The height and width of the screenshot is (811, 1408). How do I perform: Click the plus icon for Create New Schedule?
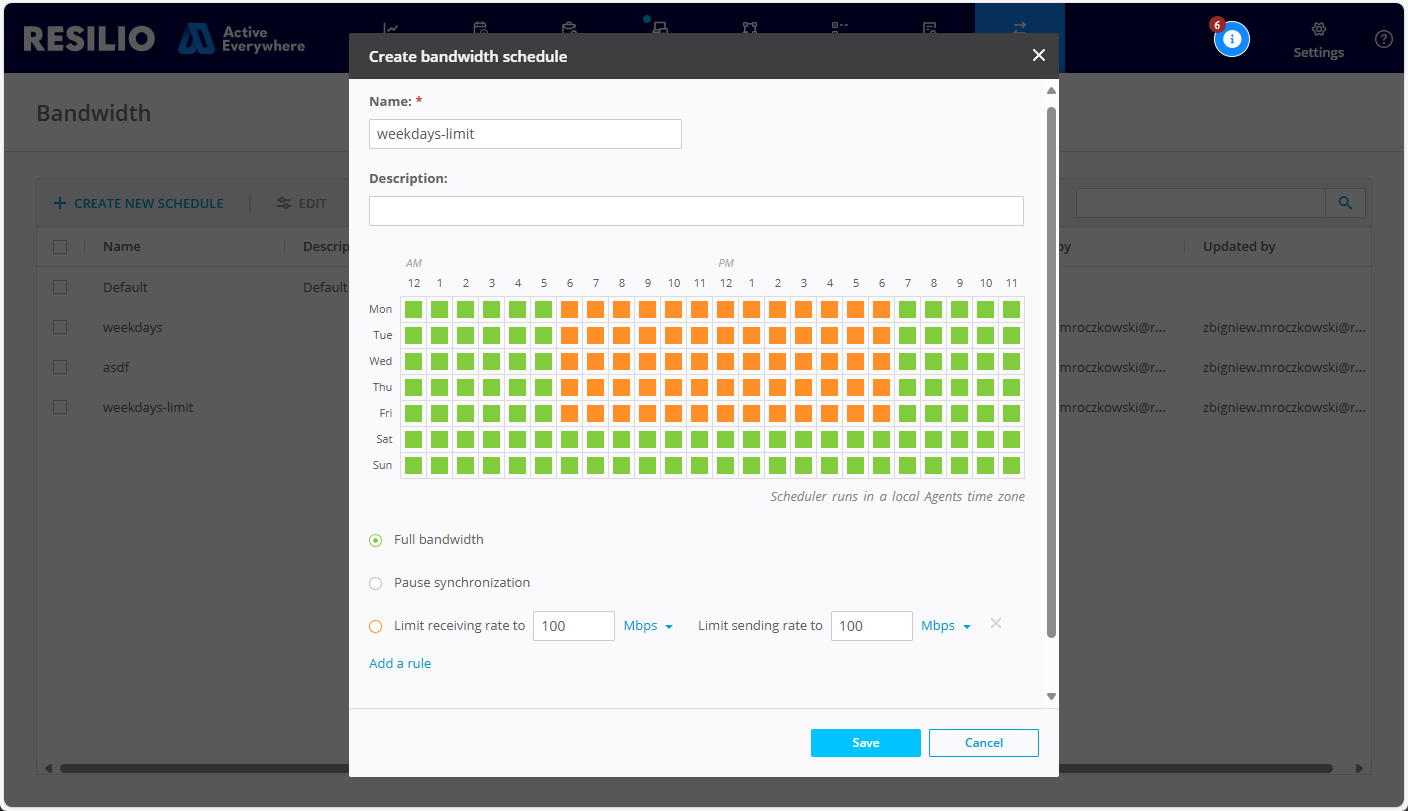click(60, 203)
